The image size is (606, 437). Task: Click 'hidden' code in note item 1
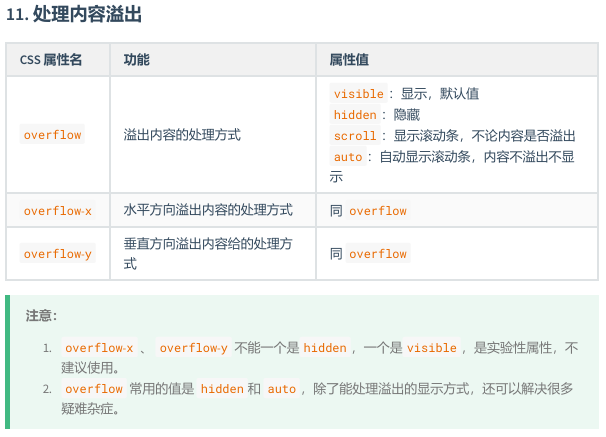click(x=325, y=348)
